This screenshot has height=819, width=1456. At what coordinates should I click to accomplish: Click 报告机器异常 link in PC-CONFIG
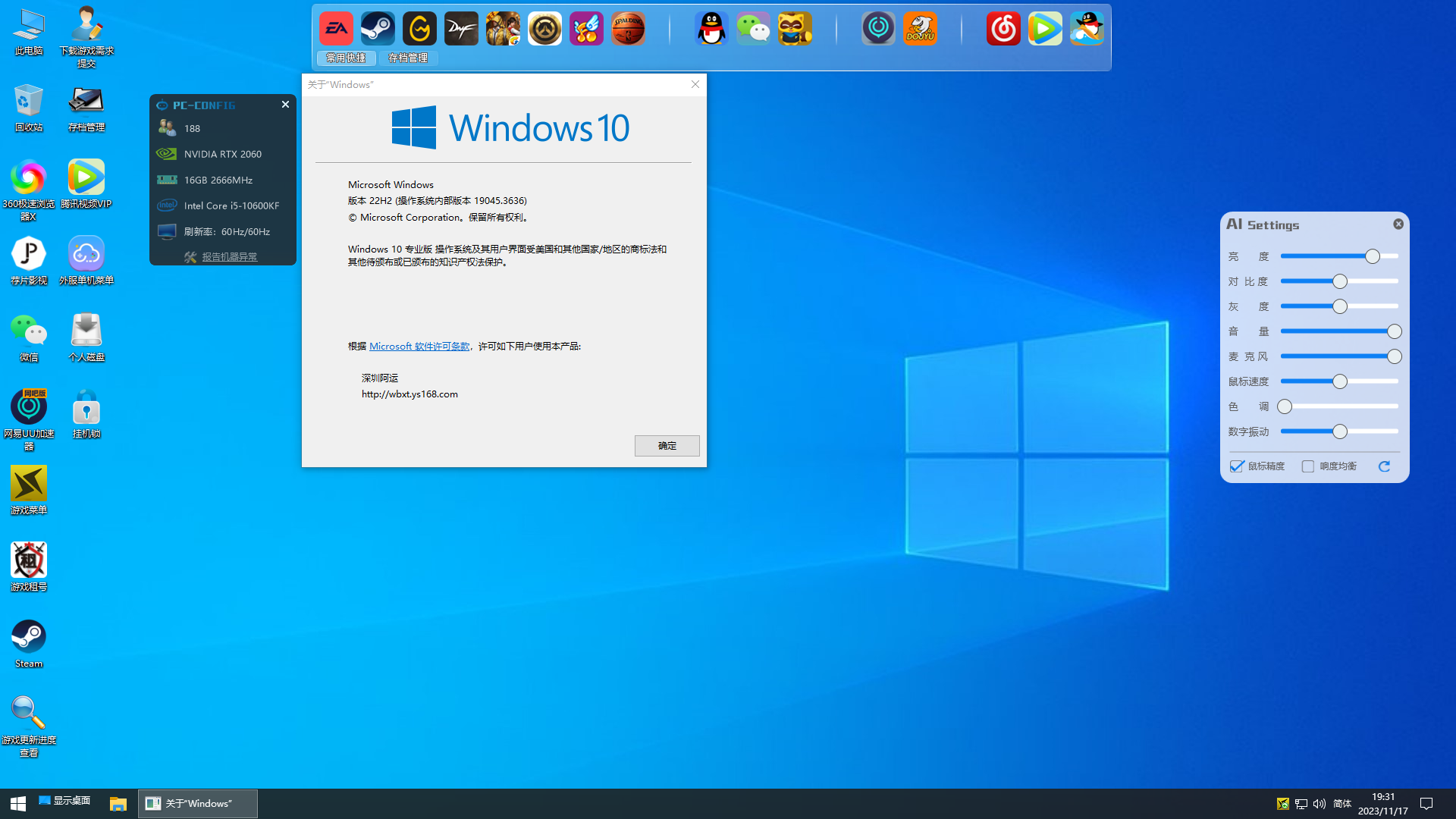230,257
